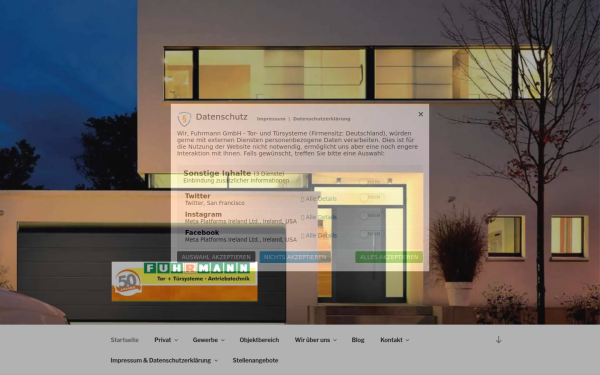The image size is (600, 375).
Task: Toggle the Sonstige Inhalte group switch
Action: [x=372, y=182]
